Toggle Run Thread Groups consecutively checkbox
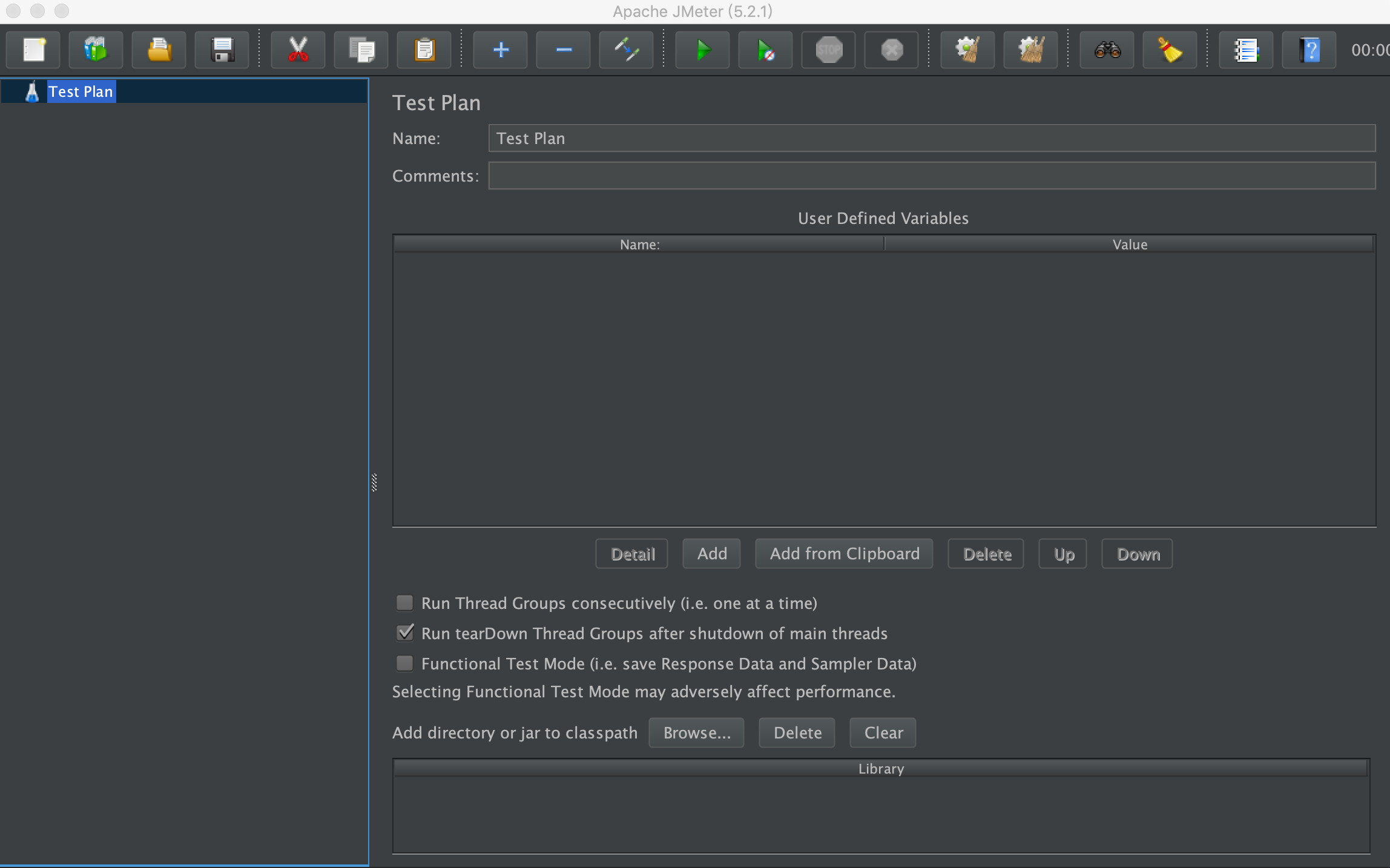Image resolution: width=1390 pixels, height=868 pixels. 405,603
